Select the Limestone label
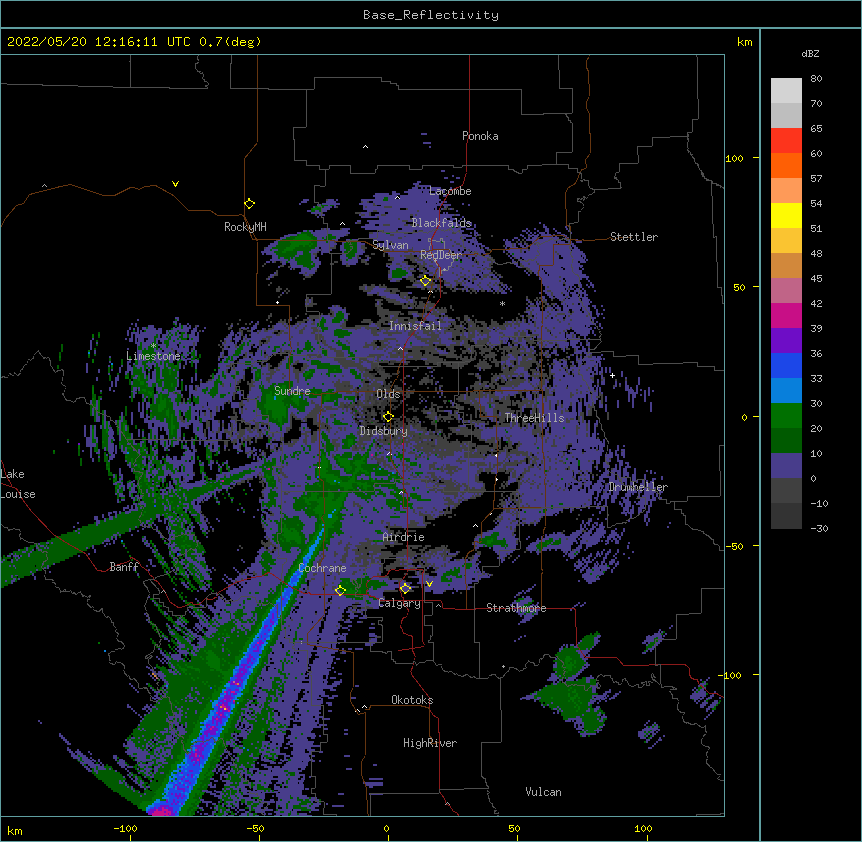Viewport: 862px width, 842px height. 153,356
